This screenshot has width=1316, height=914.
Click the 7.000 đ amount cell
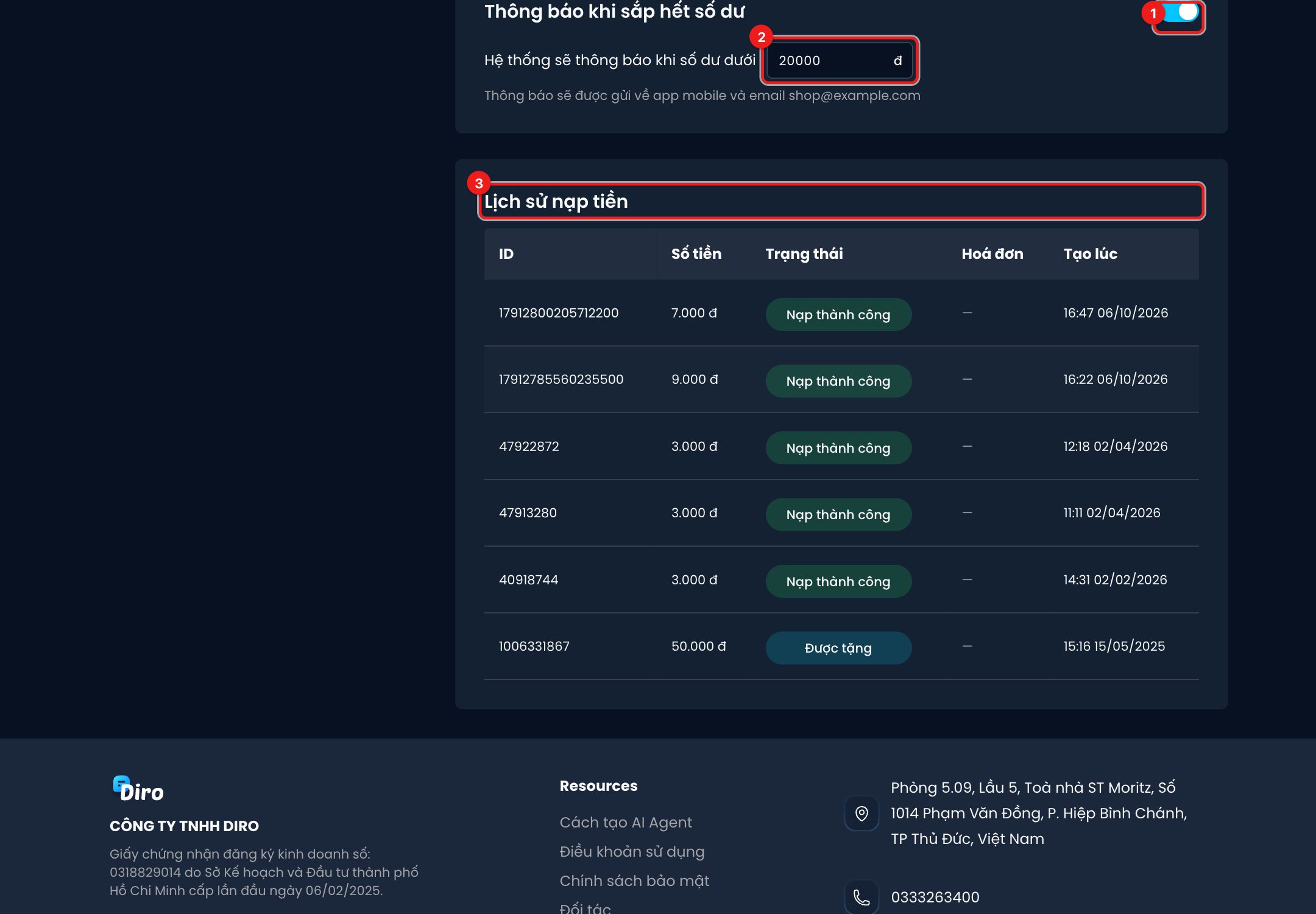694,313
